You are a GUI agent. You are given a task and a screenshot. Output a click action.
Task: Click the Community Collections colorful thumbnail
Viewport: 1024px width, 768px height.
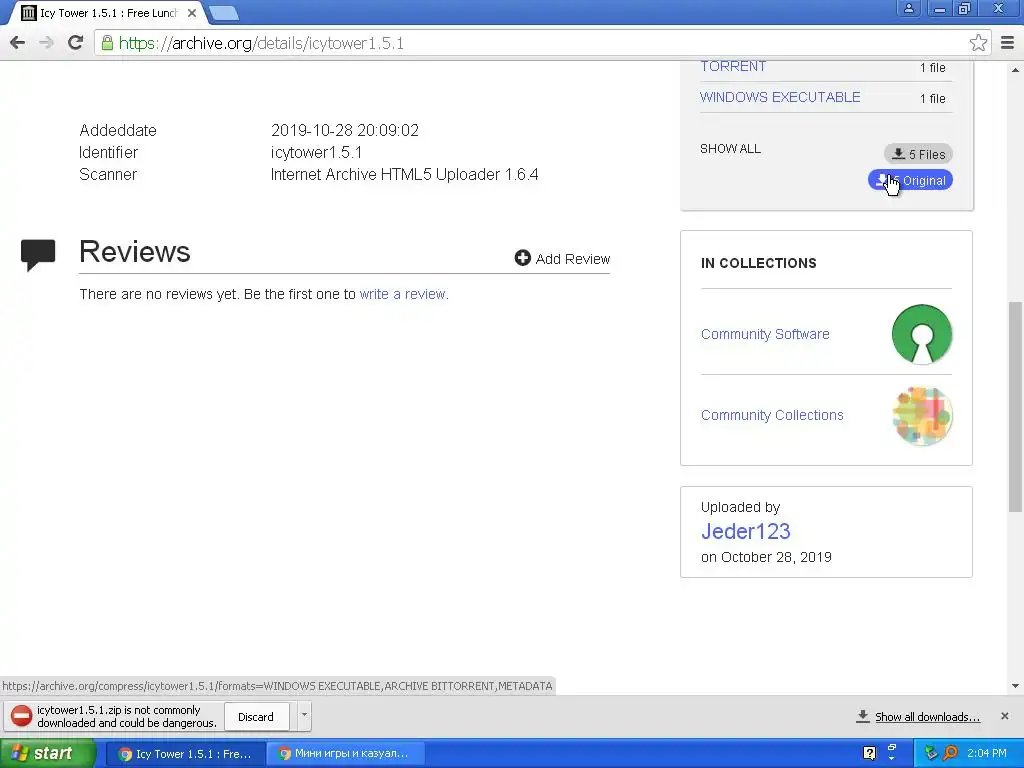click(921, 416)
